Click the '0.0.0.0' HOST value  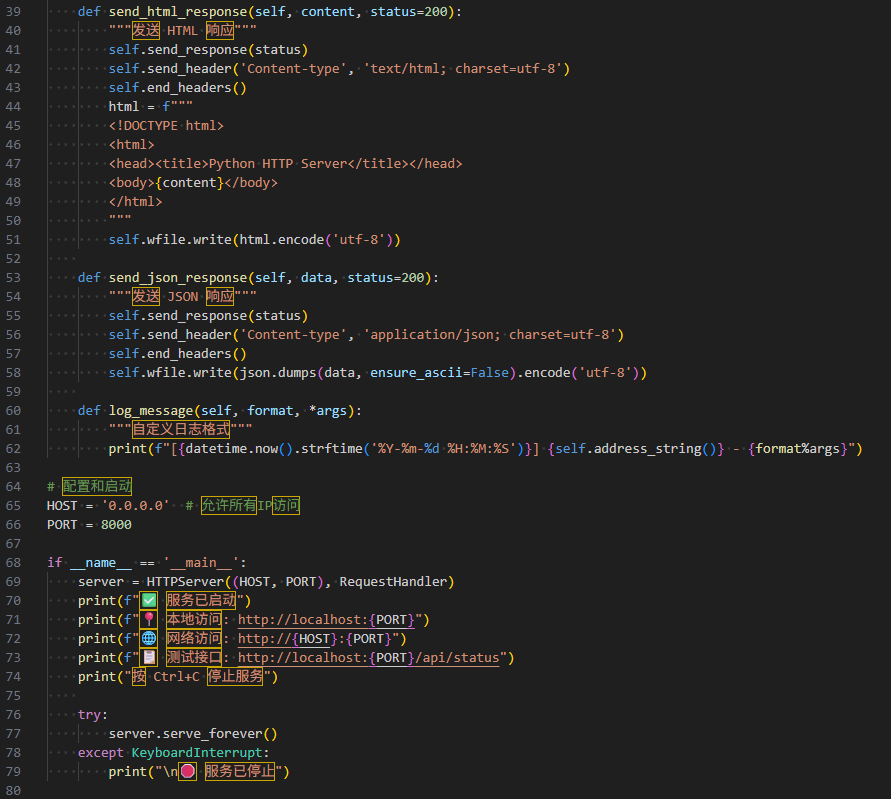click(x=135, y=505)
